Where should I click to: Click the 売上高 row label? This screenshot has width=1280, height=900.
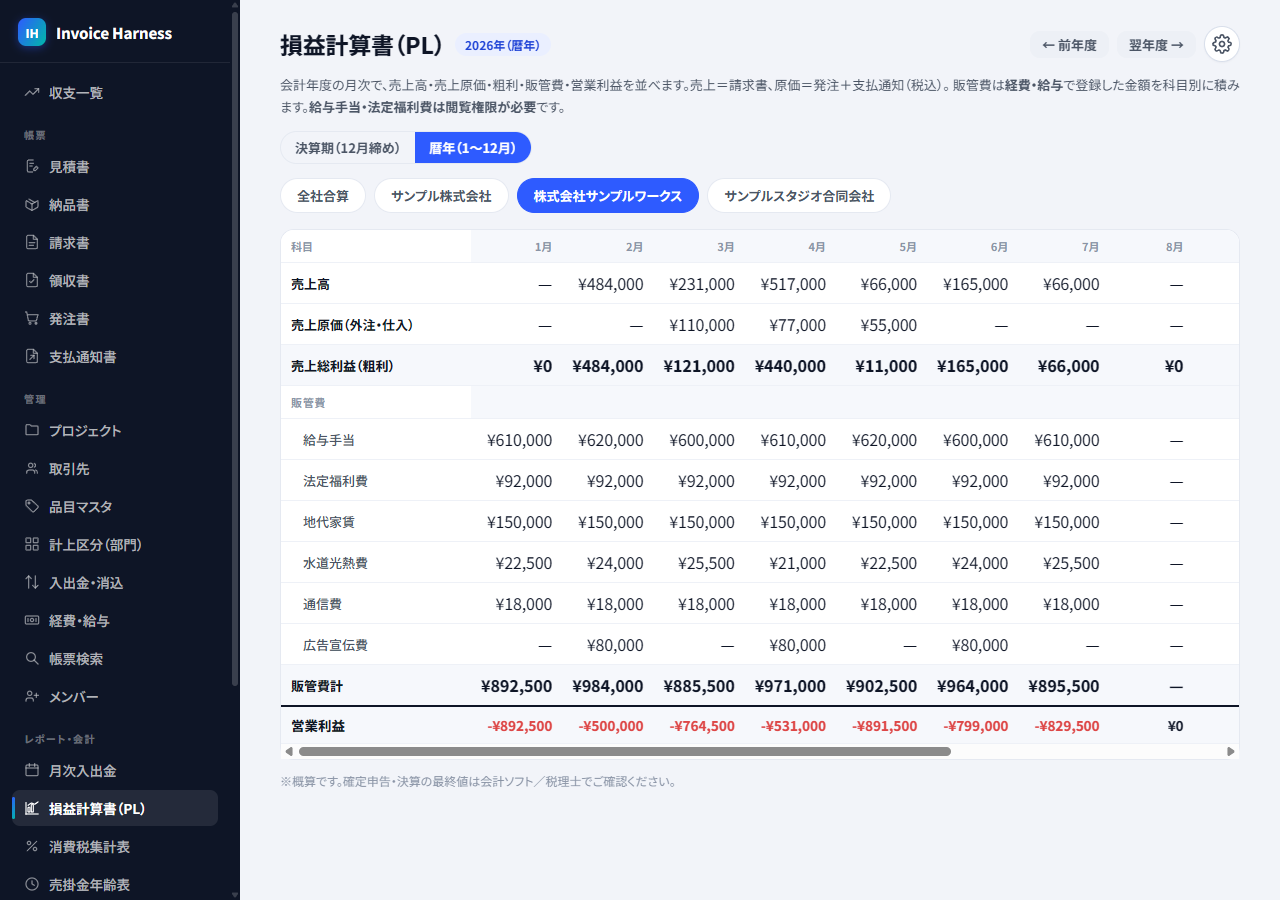[310, 284]
